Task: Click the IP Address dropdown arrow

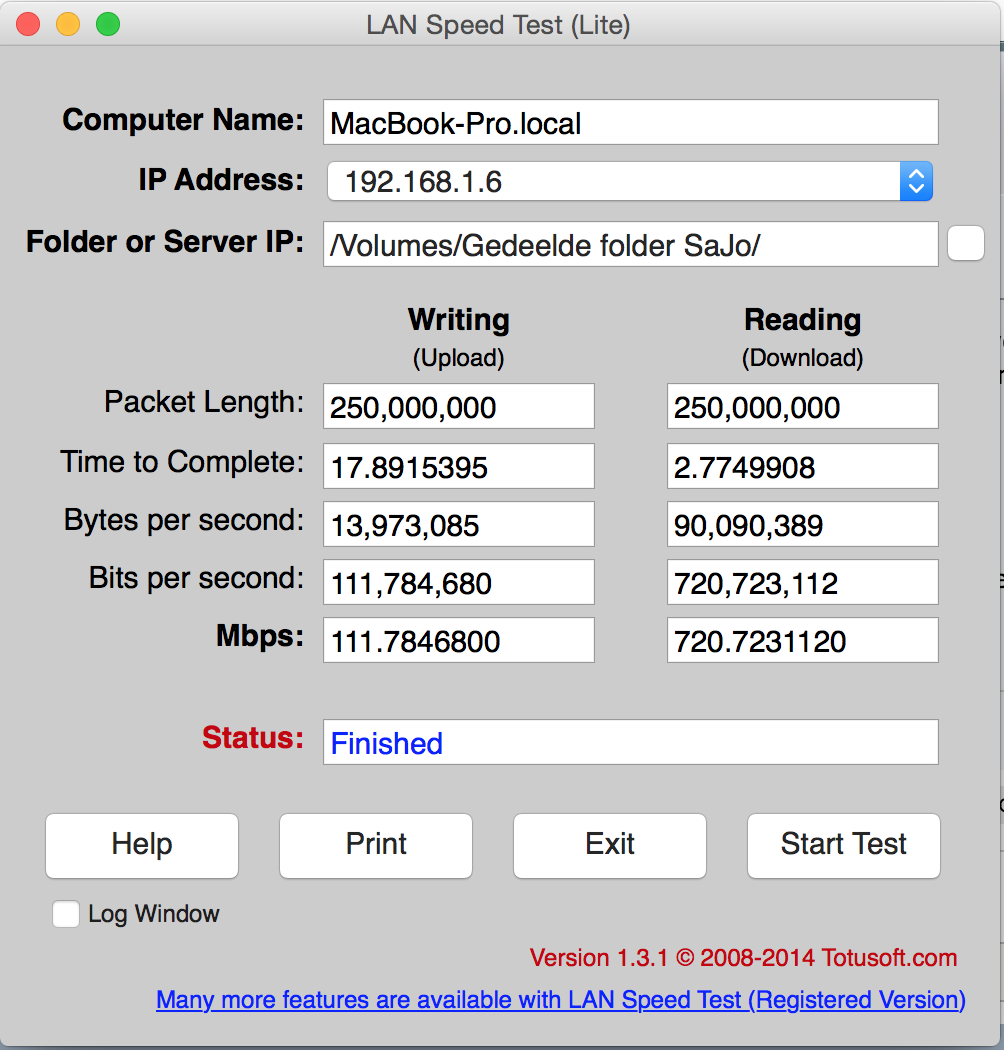Action: pos(916,182)
